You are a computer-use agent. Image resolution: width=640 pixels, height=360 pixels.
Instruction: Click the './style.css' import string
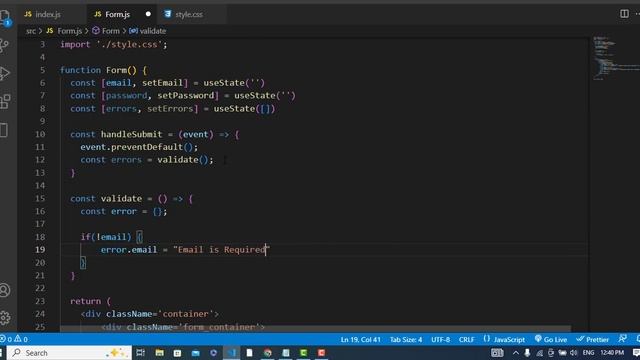pyautogui.click(x=129, y=44)
